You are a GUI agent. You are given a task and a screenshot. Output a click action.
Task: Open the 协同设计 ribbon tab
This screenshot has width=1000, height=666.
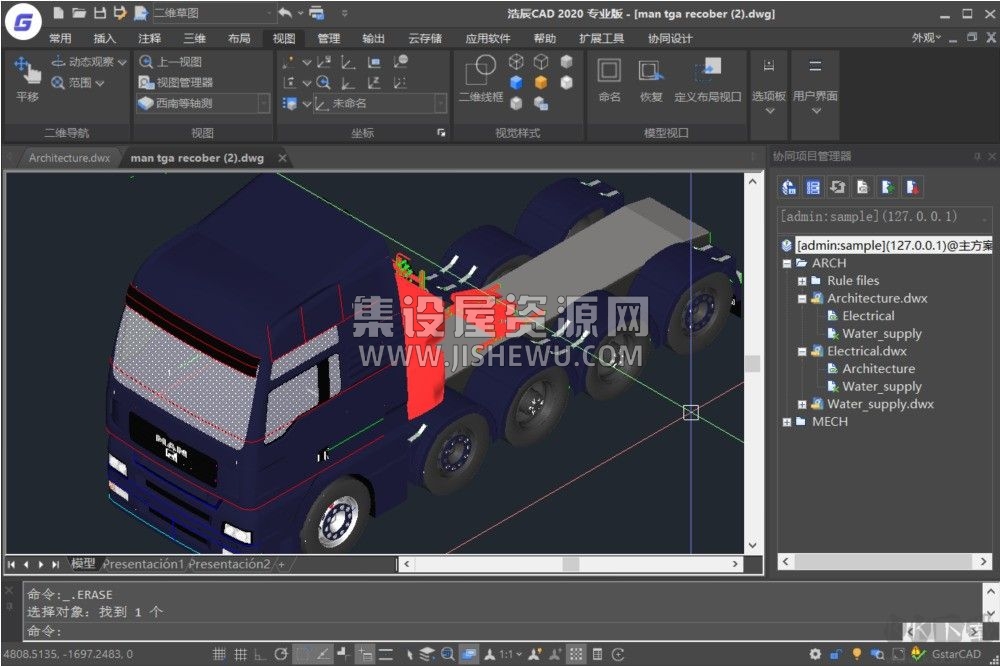point(670,38)
